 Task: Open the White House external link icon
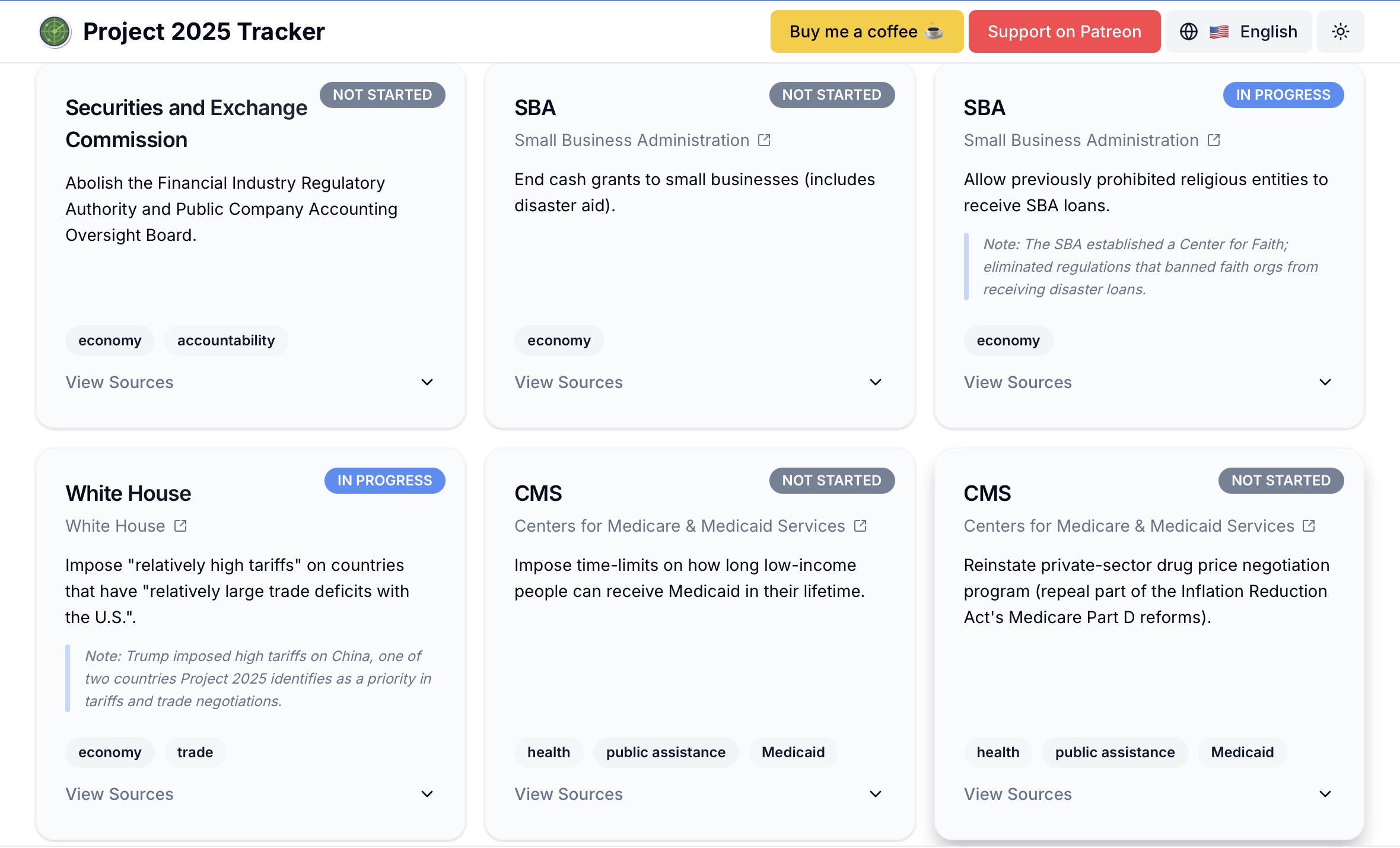[180, 526]
